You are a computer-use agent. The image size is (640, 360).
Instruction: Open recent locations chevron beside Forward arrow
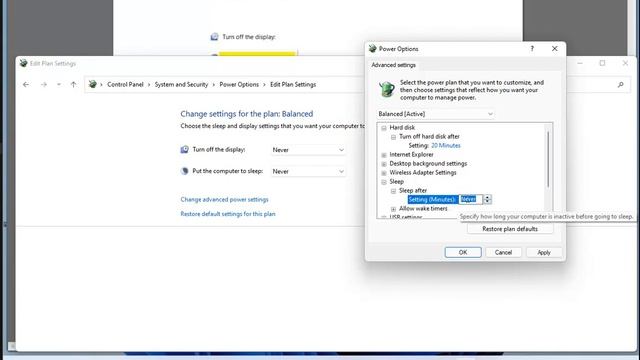(x=59, y=84)
